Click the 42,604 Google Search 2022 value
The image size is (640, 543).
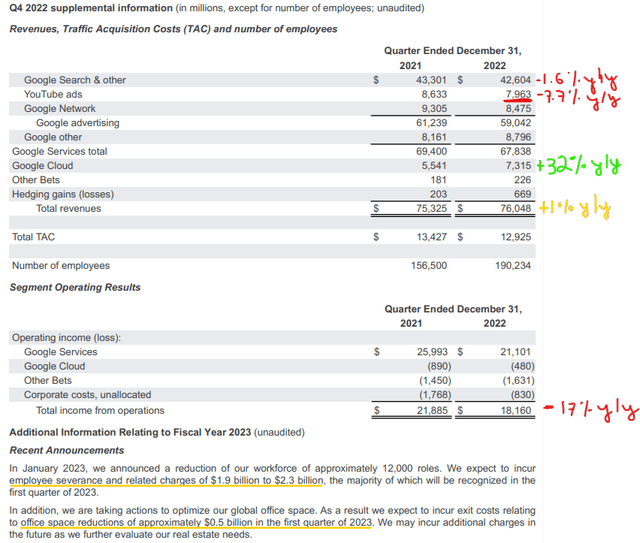516,80
